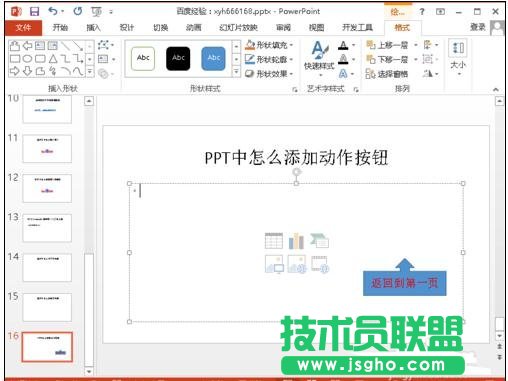This screenshot has height=381, width=508.
Task: Select slide 14 thumbnail
Action: point(47,267)
